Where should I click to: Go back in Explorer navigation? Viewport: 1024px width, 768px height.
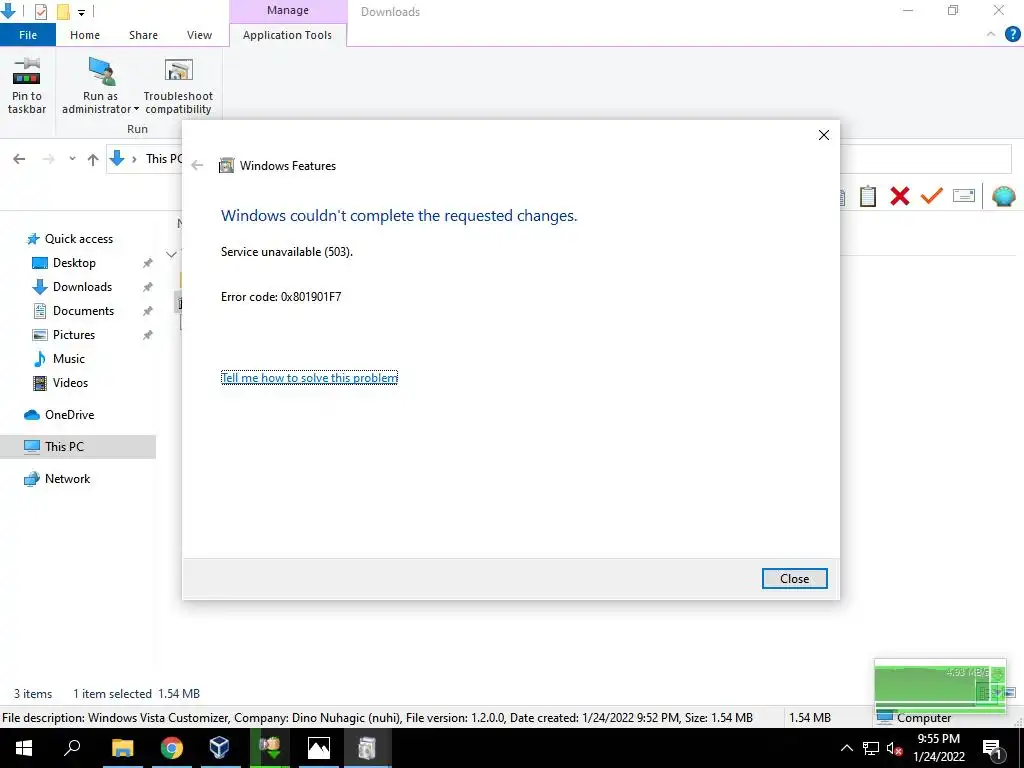pyautogui.click(x=20, y=159)
